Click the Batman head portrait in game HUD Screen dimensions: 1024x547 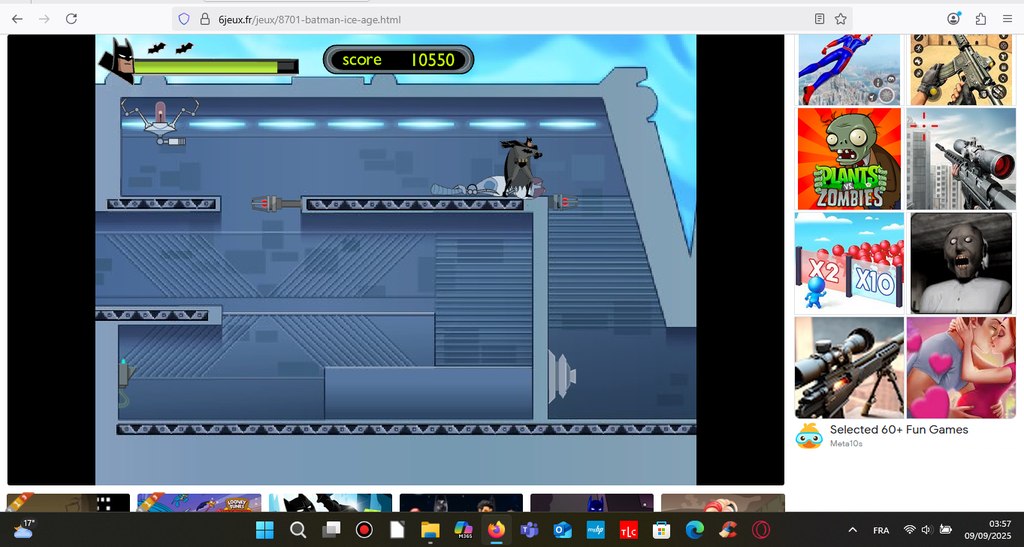point(118,61)
